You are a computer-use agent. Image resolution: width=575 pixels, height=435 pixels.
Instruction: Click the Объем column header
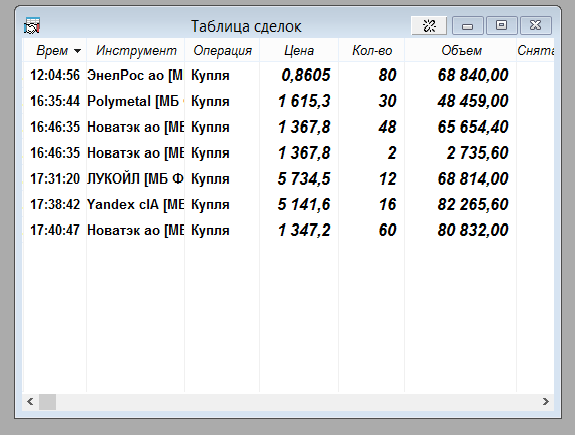point(461,50)
